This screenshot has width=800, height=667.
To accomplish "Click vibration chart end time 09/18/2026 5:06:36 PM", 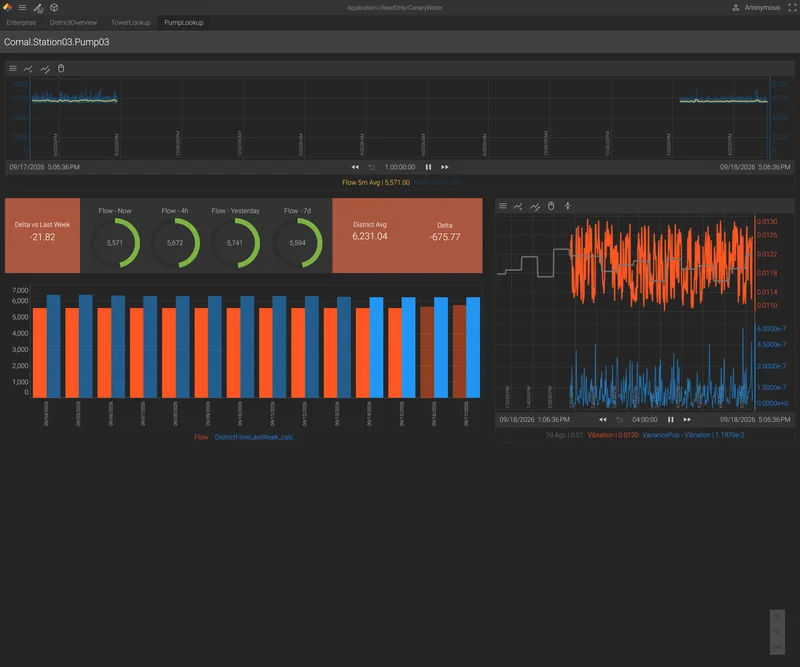I will [x=755, y=419].
